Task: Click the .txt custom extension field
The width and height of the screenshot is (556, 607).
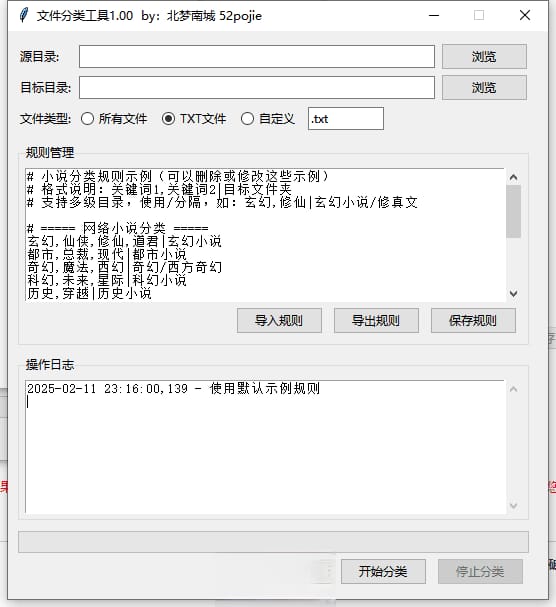Action: (x=346, y=118)
